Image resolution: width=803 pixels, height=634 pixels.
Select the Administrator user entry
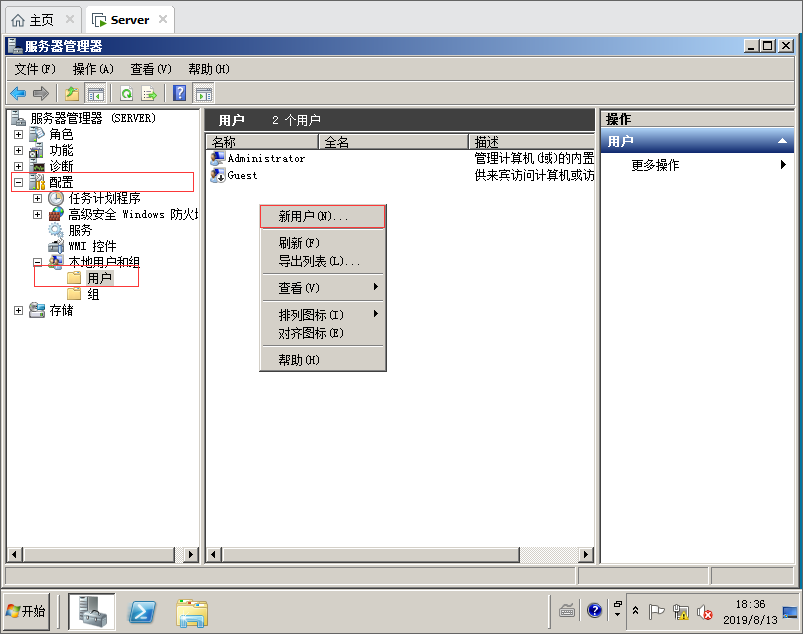[x=265, y=158]
